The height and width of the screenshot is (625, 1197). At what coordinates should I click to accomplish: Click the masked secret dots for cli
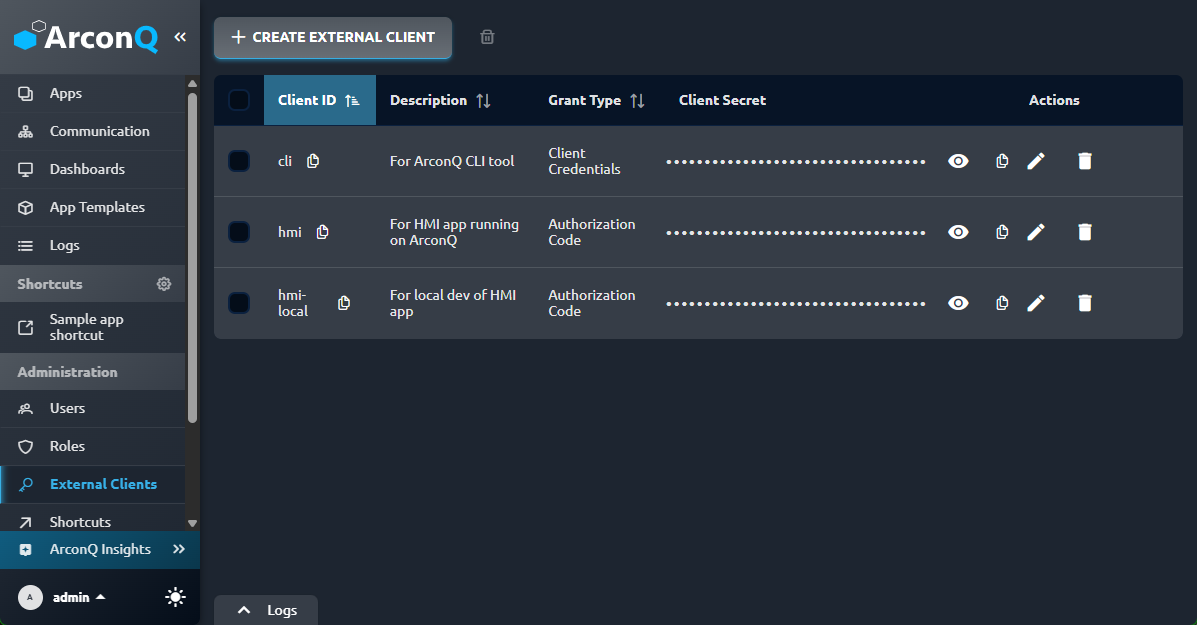pyautogui.click(x=795, y=162)
